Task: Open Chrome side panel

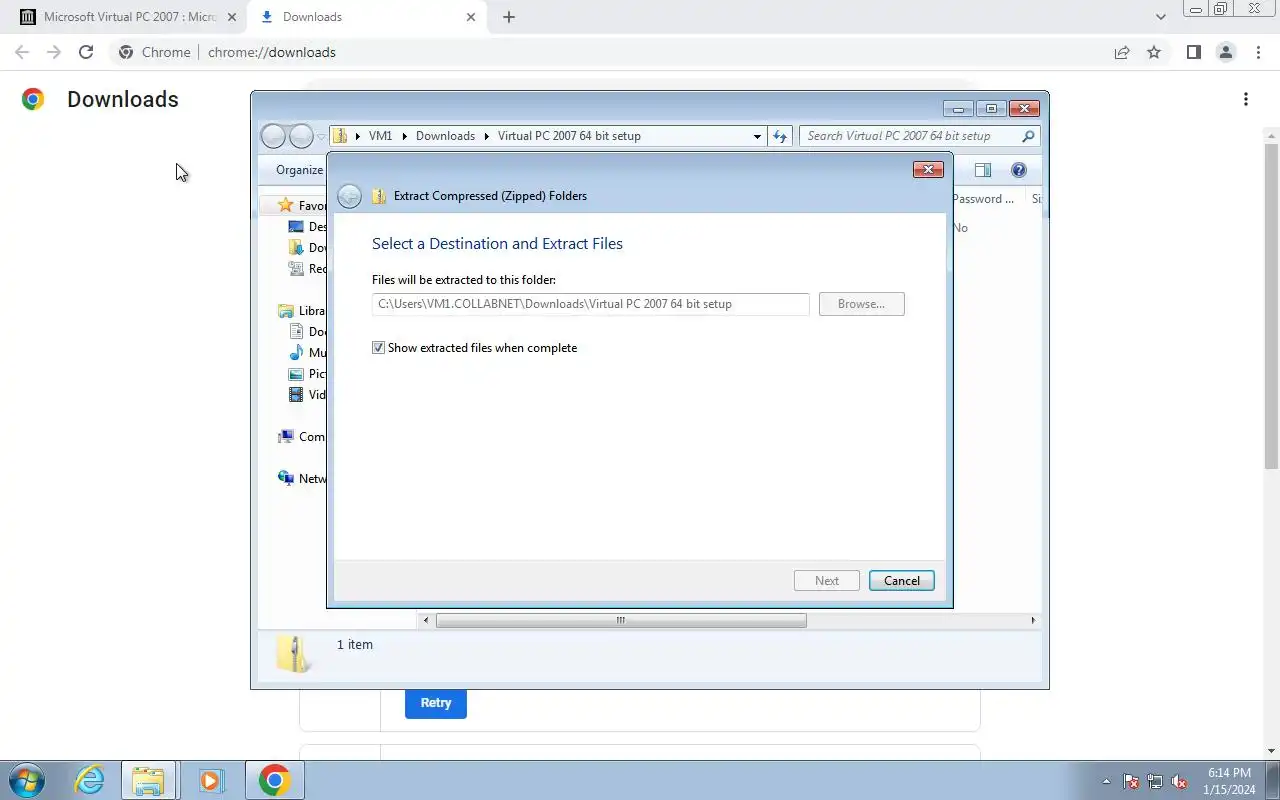Action: click(1193, 52)
